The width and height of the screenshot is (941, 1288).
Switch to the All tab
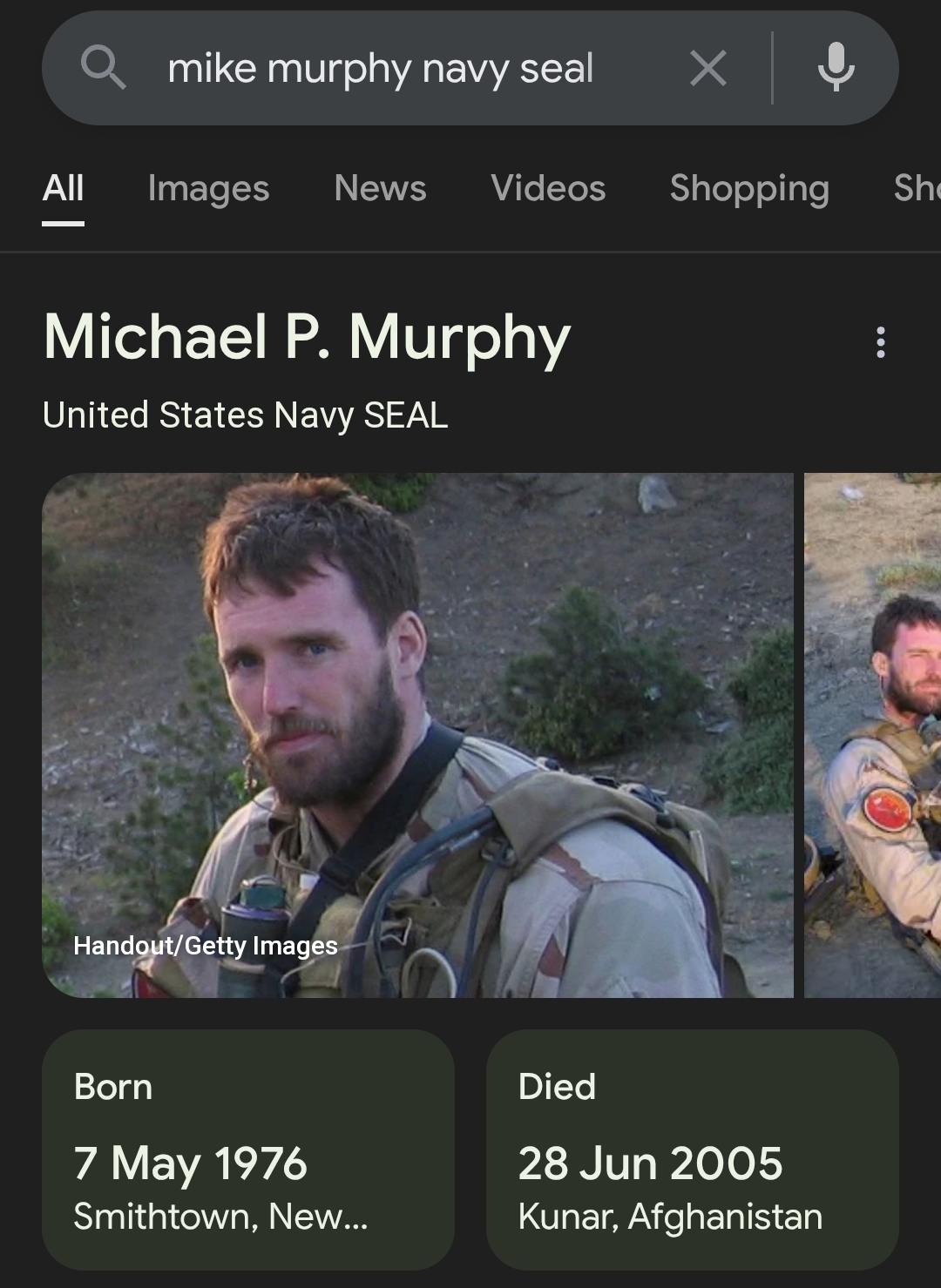pyautogui.click(x=64, y=188)
